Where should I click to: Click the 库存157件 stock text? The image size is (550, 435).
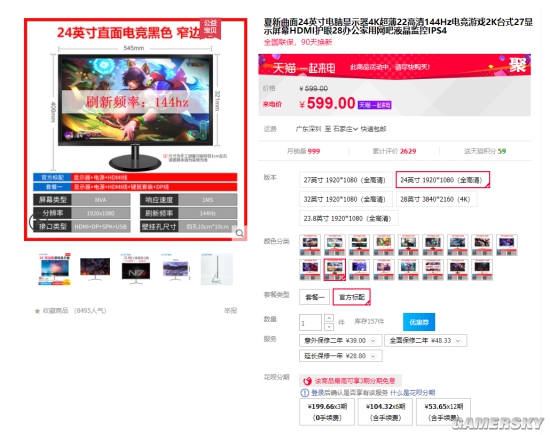[x=369, y=321]
